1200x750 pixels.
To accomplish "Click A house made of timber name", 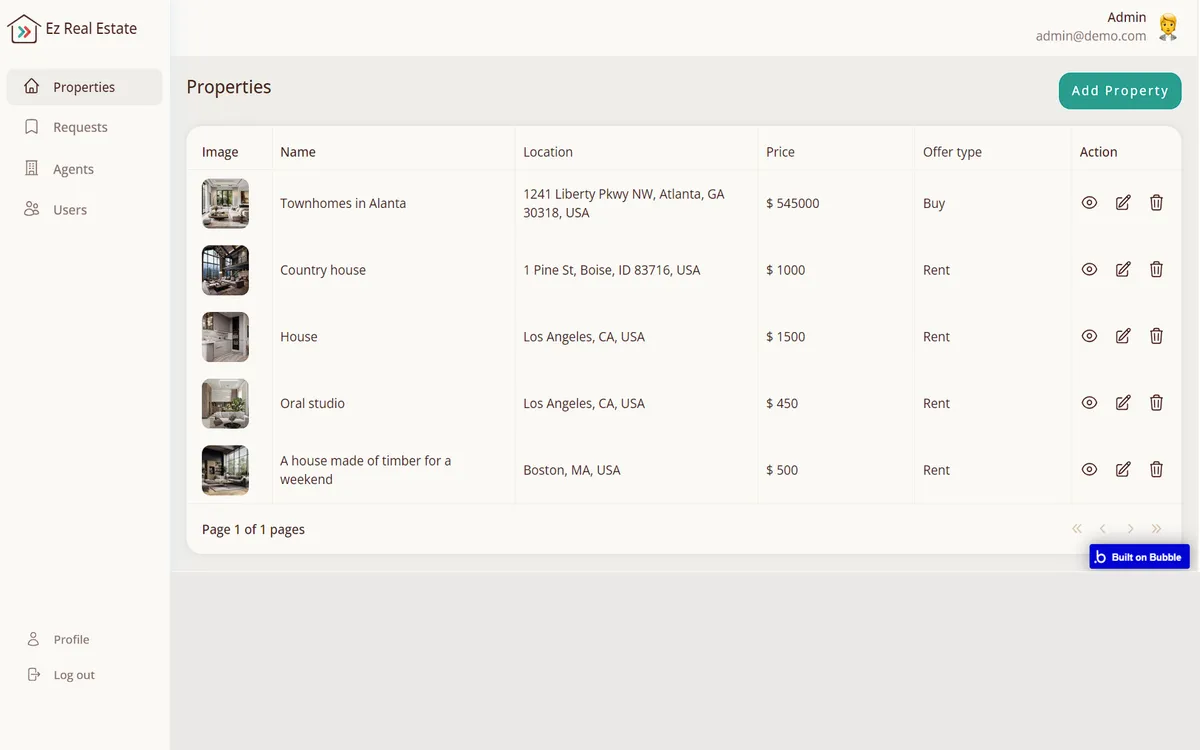I will (x=366, y=470).
